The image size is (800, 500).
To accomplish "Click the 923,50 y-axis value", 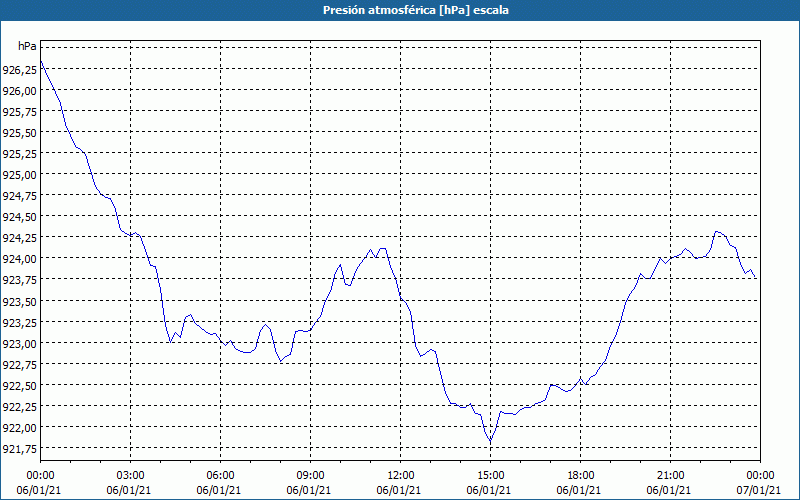I will [19, 302].
